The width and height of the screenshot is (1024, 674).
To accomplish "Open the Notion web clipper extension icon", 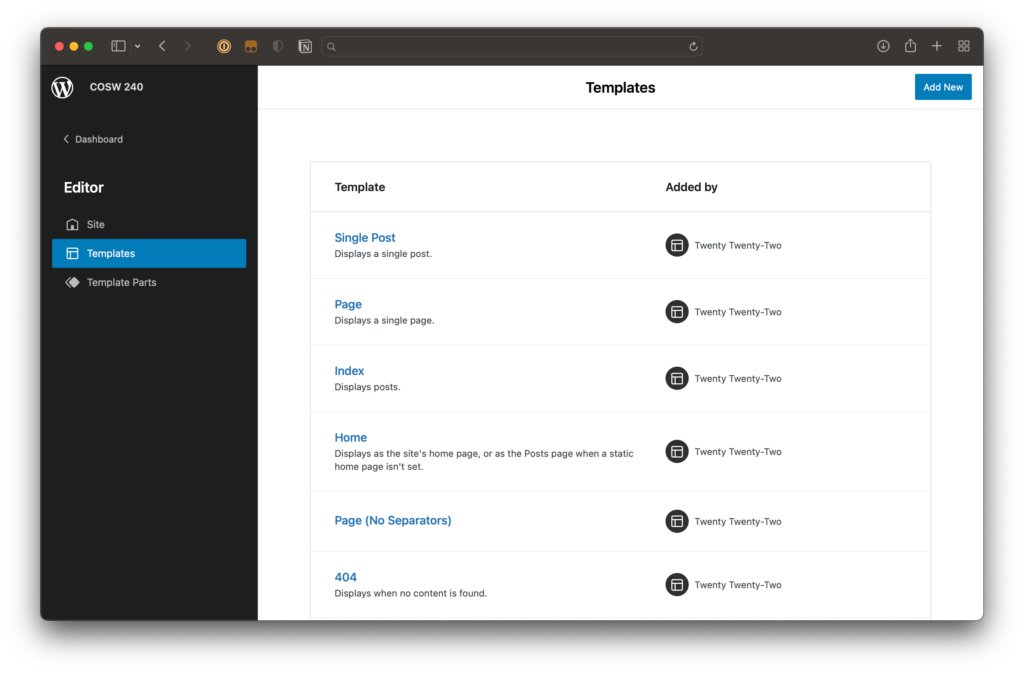I will (x=305, y=46).
